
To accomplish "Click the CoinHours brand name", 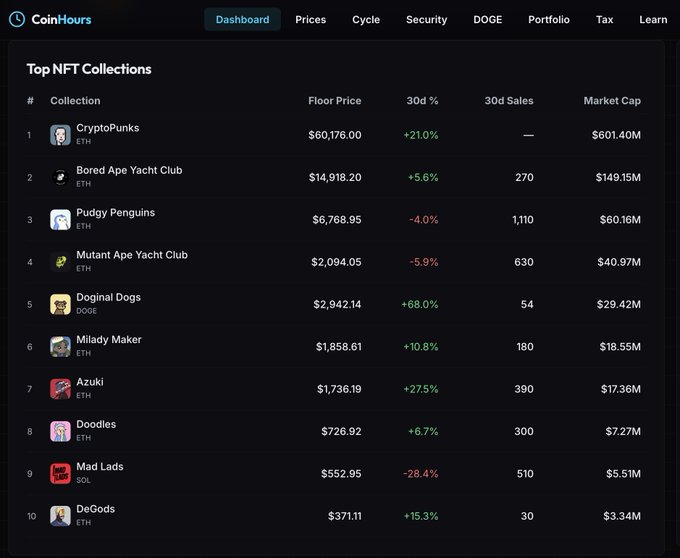I will click(61, 20).
